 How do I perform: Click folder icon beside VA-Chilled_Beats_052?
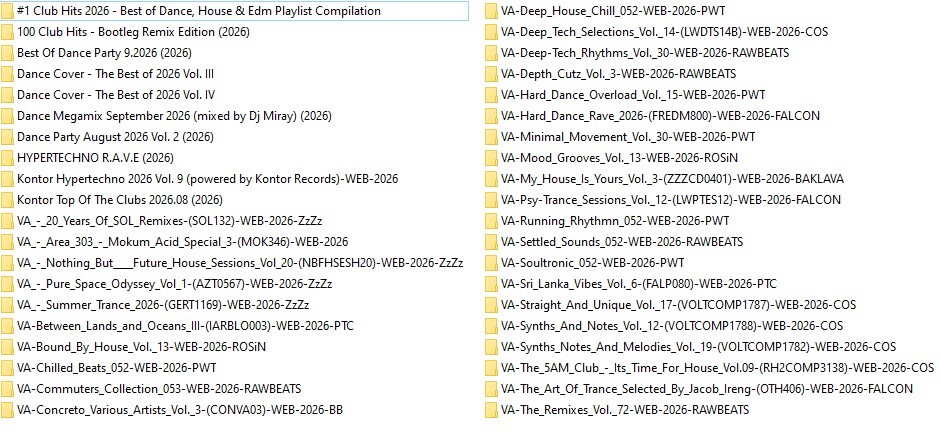[7, 368]
